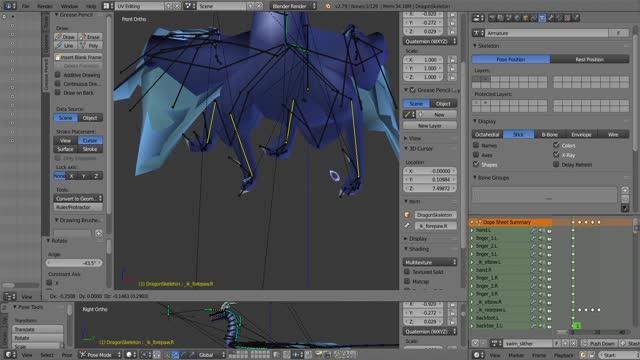
Task: Click the Armature data properties tab icon
Action: 542,18
